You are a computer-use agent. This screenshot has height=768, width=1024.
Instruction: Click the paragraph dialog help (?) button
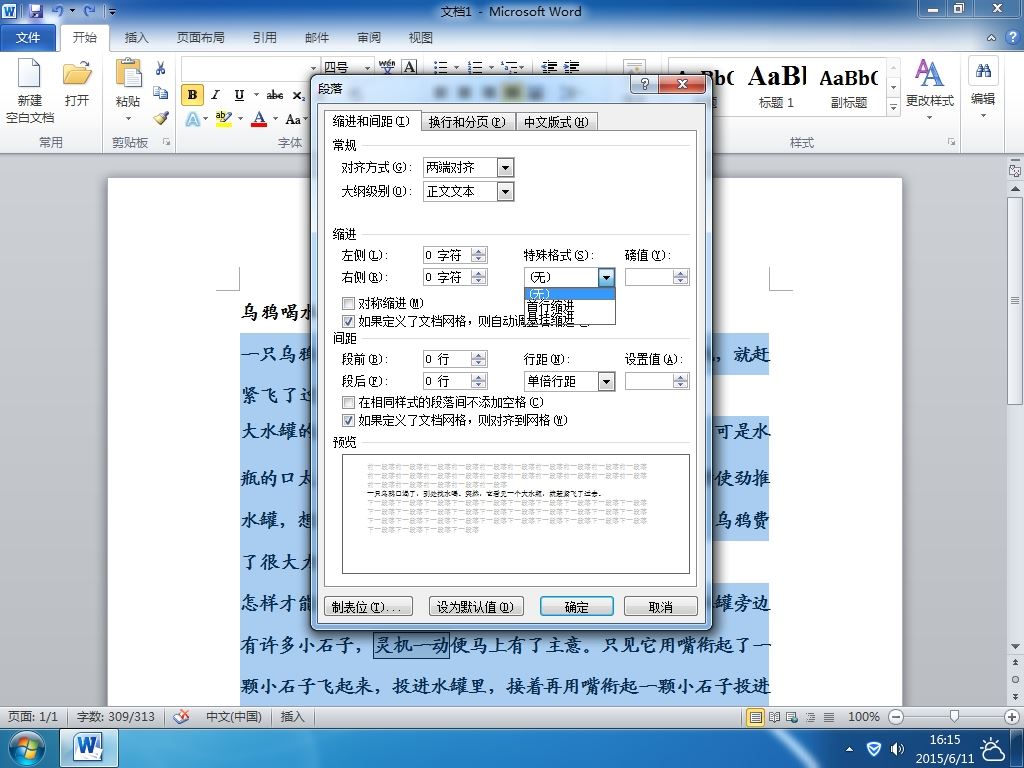coord(645,84)
